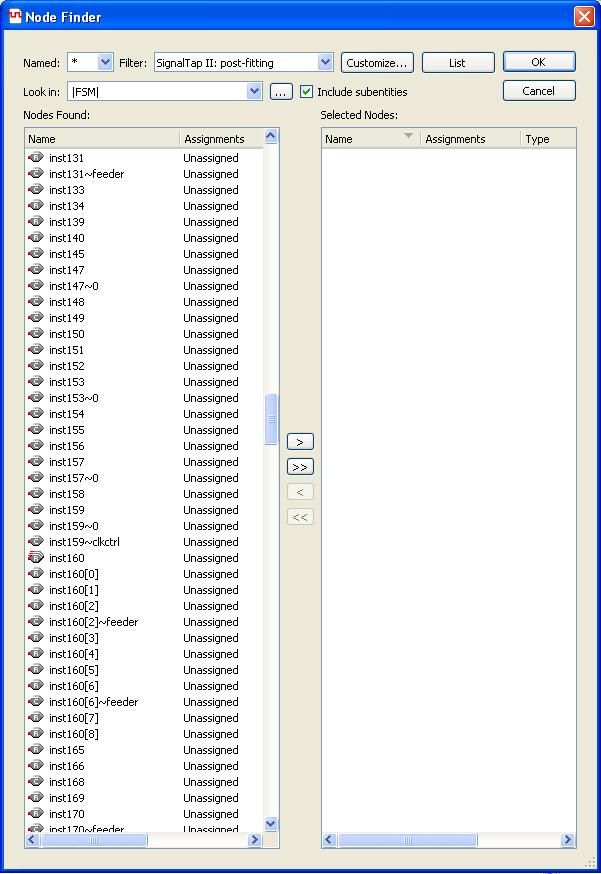The image size is (601, 874).
Task: Click the Nodes Found vertical scrollbar thumb
Action: 271,418
